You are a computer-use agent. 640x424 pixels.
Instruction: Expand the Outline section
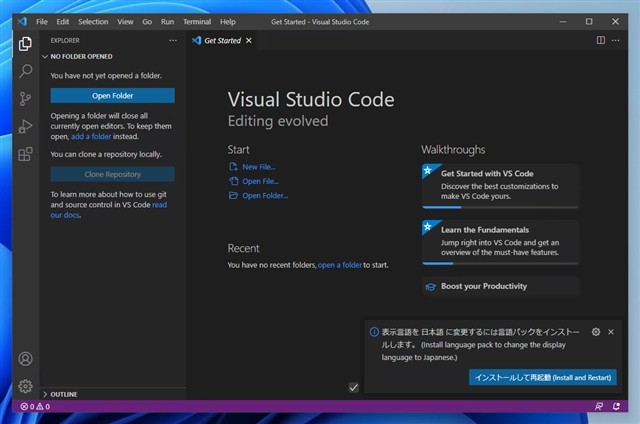coord(64,394)
